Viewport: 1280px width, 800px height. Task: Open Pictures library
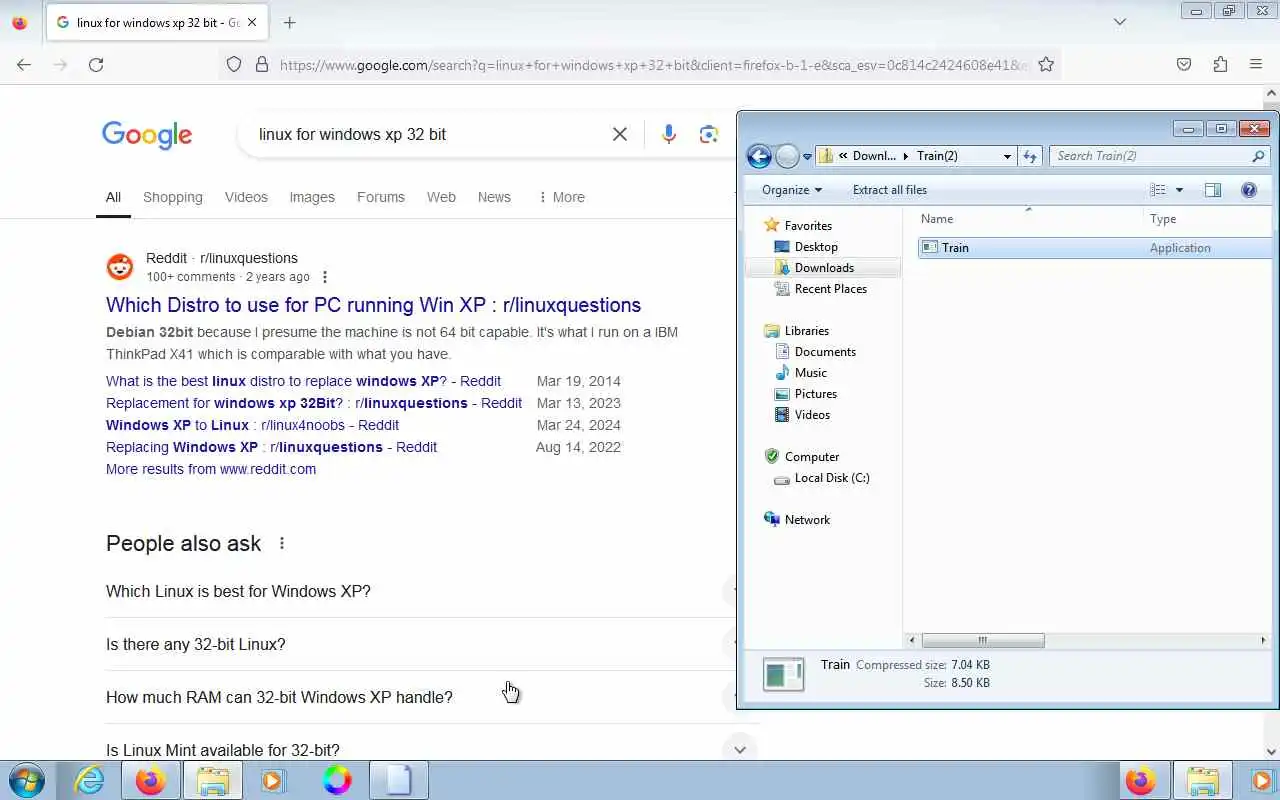pyautogui.click(x=815, y=394)
